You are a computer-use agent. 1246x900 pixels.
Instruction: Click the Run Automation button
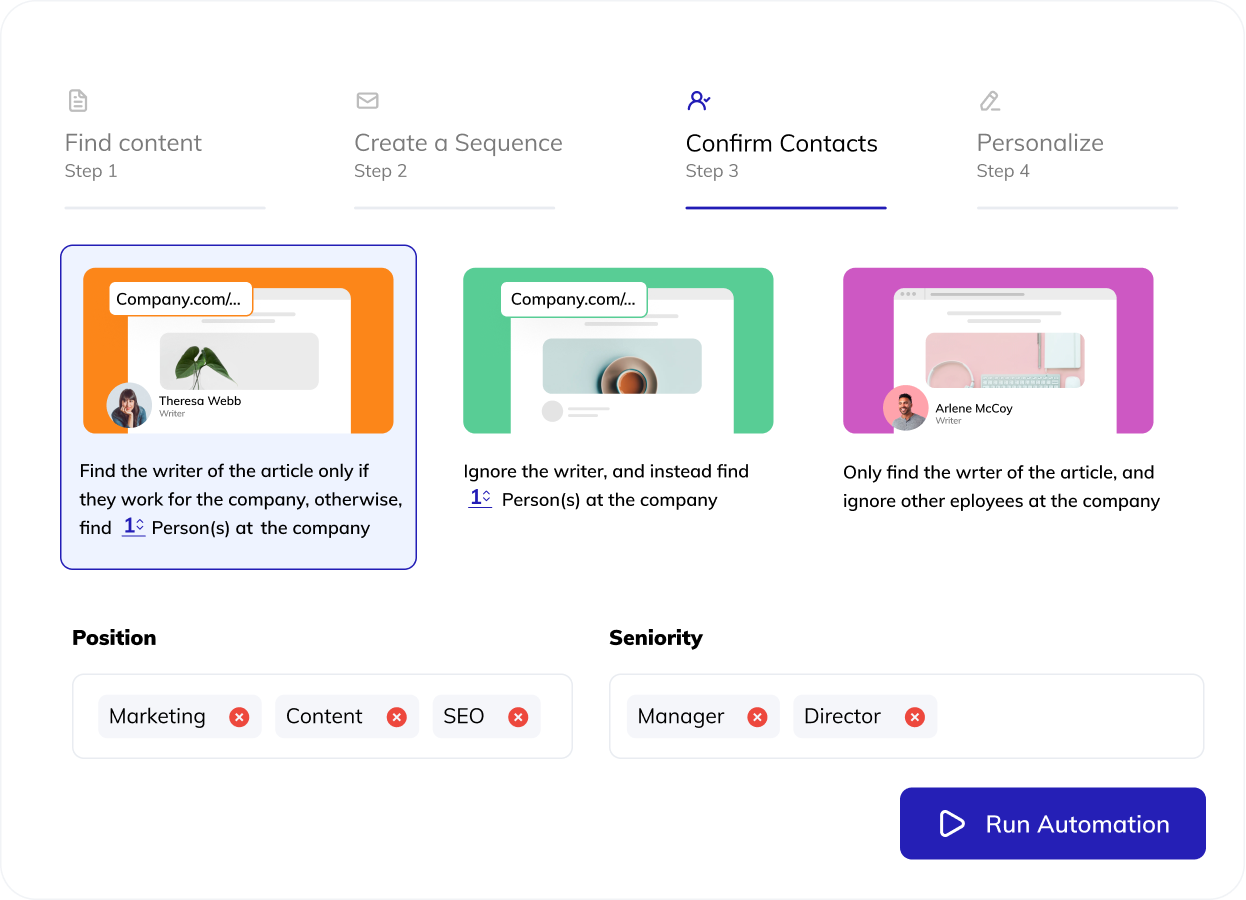(x=1053, y=824)
